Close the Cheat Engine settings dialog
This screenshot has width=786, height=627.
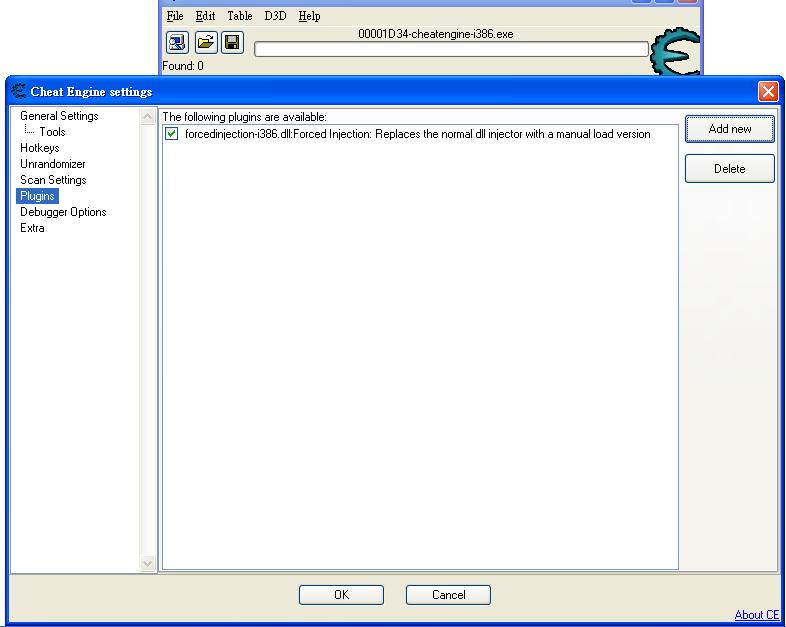pyautogui.click(x=768, y=92)
